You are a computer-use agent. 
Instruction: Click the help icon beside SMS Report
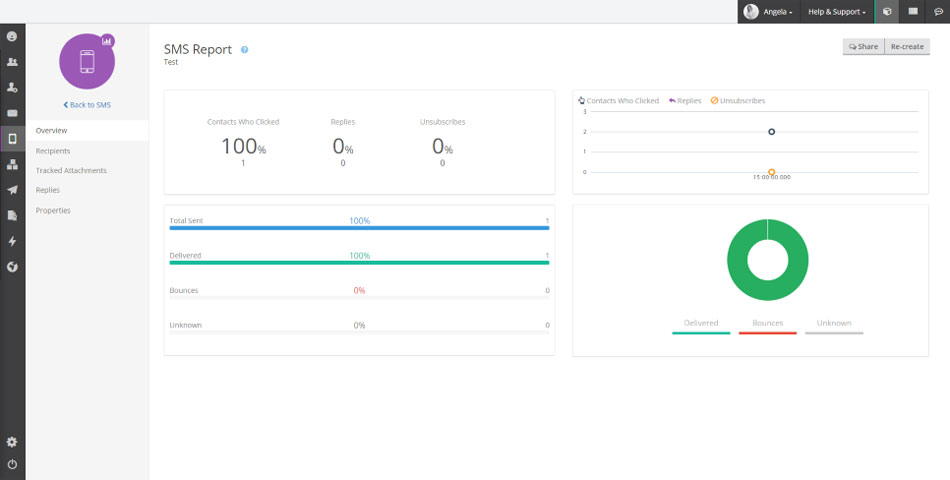click(x=245, y=49)
